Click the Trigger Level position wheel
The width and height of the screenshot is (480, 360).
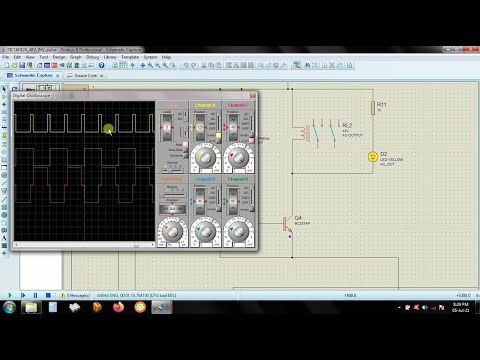(x=167, y=127)
